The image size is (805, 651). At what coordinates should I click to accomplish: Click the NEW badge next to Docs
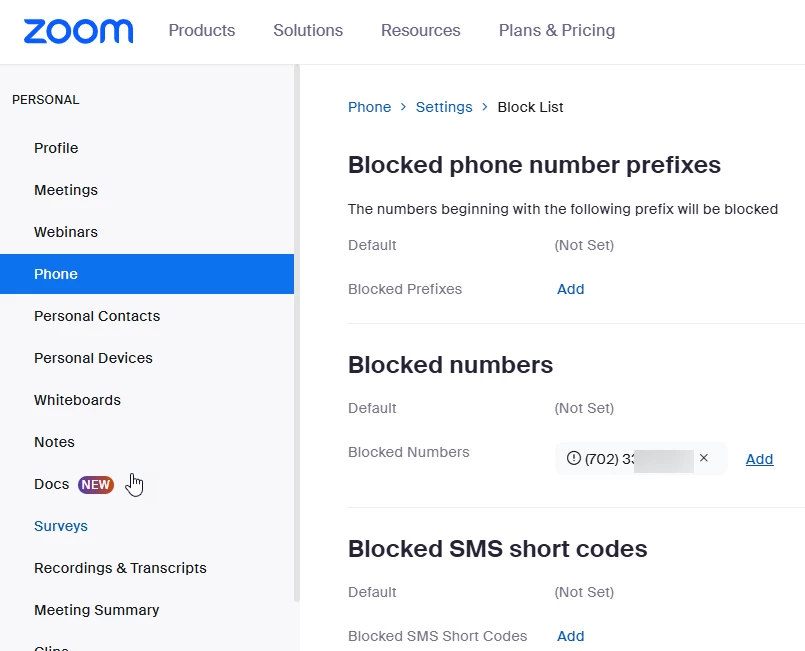[96, 484]
